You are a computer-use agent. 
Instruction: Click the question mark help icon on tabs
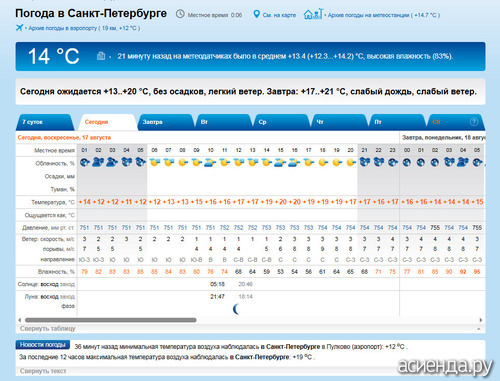click(x=474, y=122)
